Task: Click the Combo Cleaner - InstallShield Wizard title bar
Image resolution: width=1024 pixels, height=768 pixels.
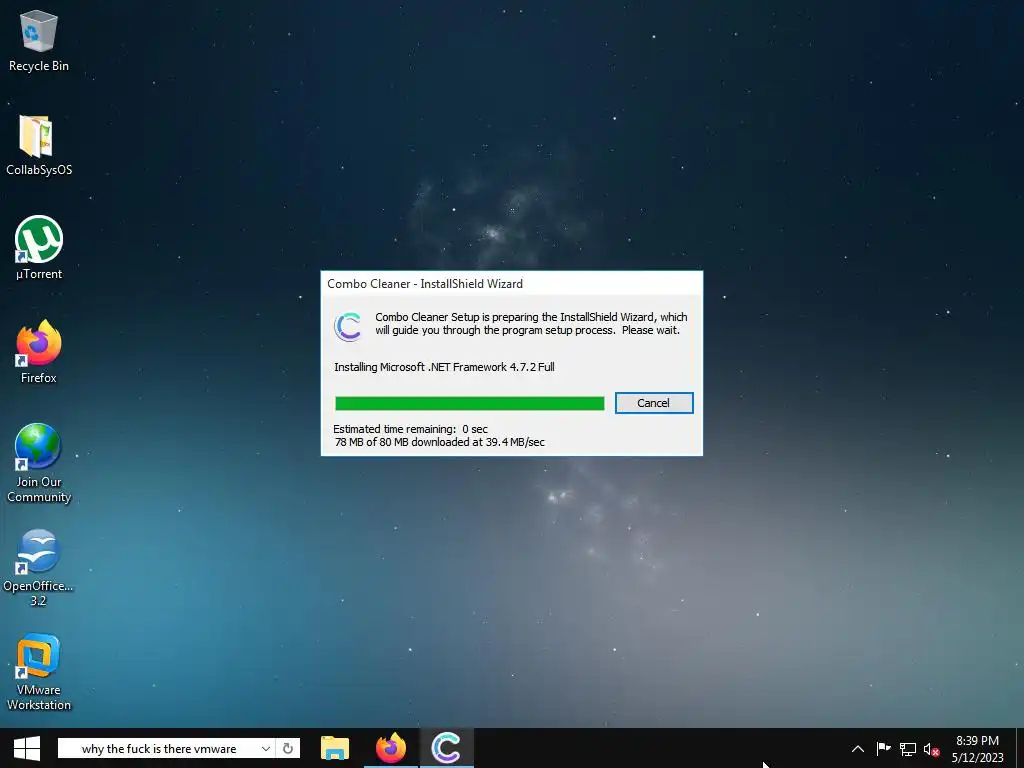Action: coord(511,283)
